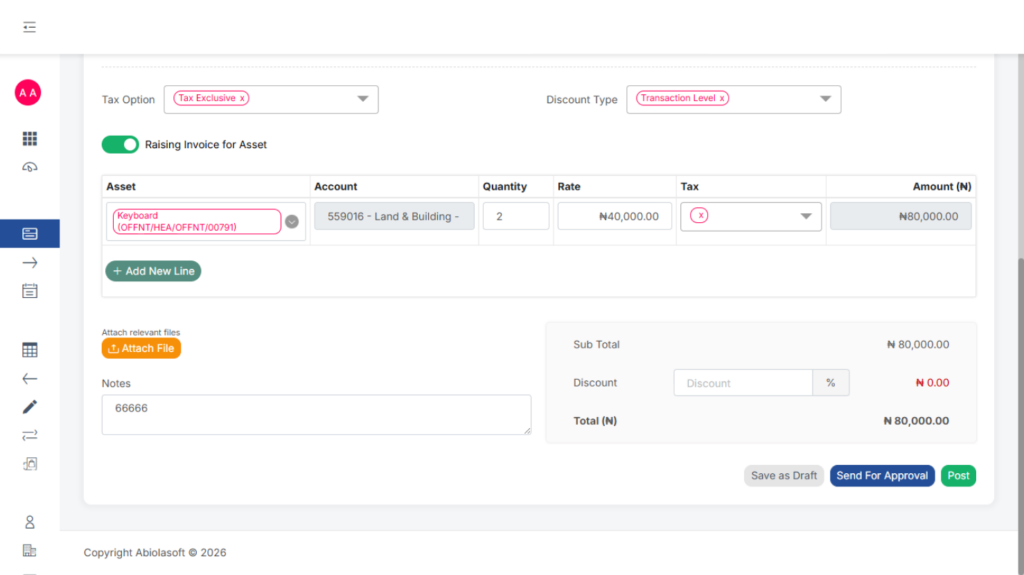Viewport: 1024px width, 575px height.
Task: Remove the Transaction Level tag selection
Action: [x=722, y=99]
